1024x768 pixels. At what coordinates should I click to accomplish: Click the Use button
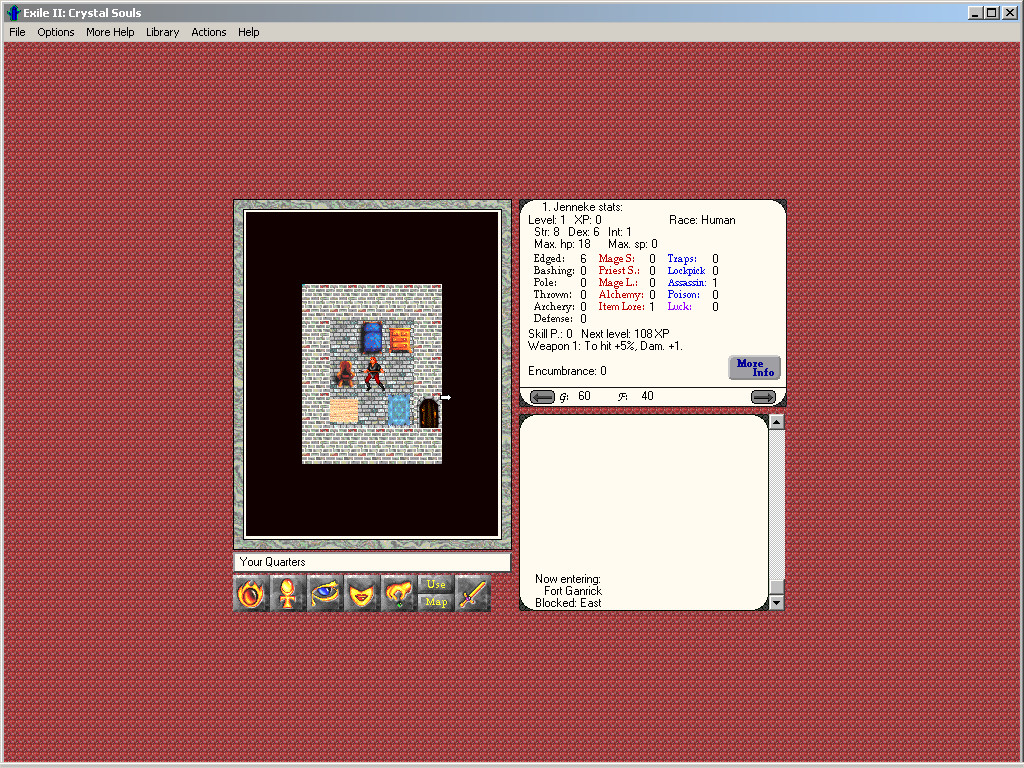436,584
